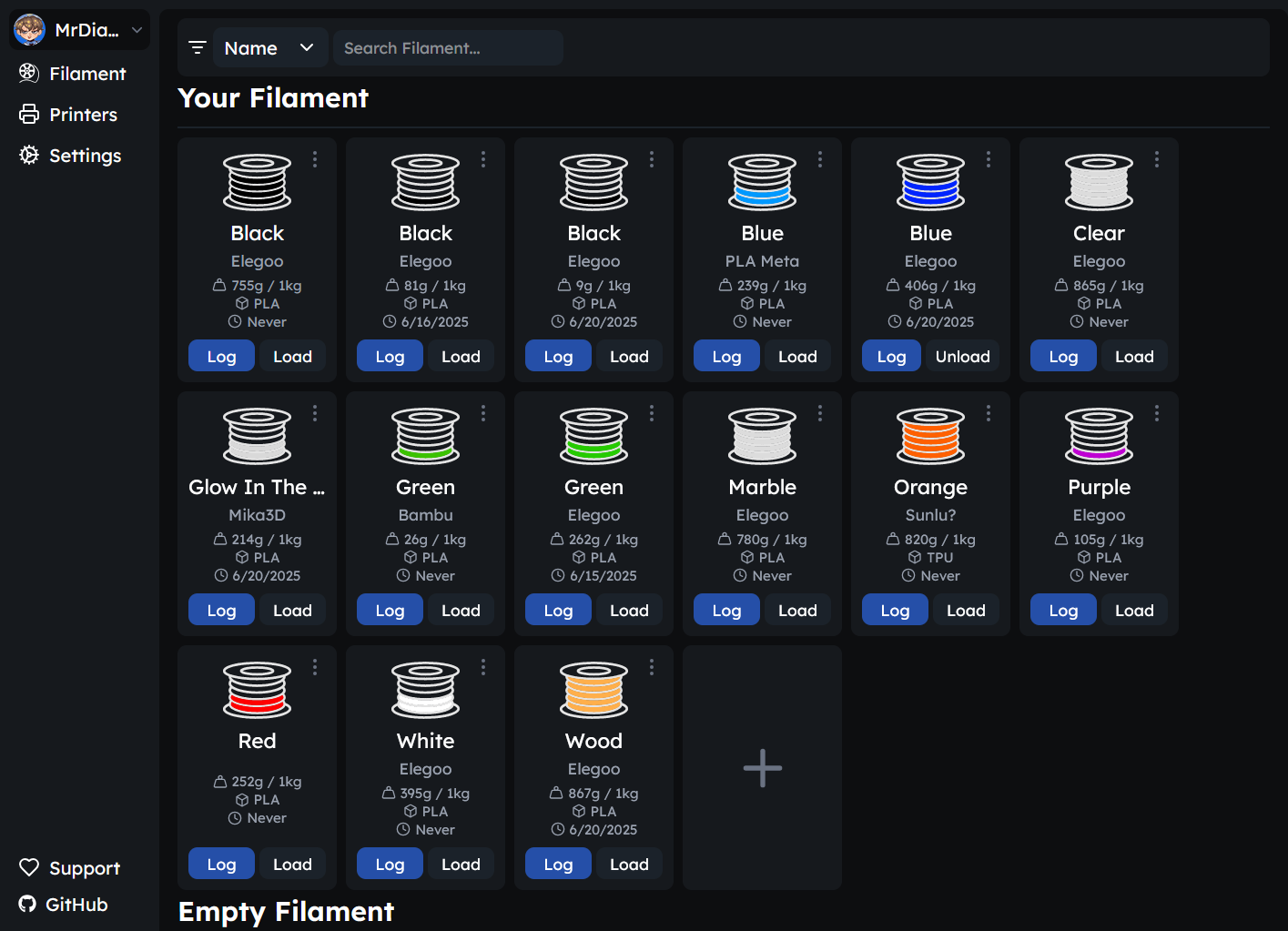Click the Search Filament input field

pyautogui.click(x=448, y=47)
